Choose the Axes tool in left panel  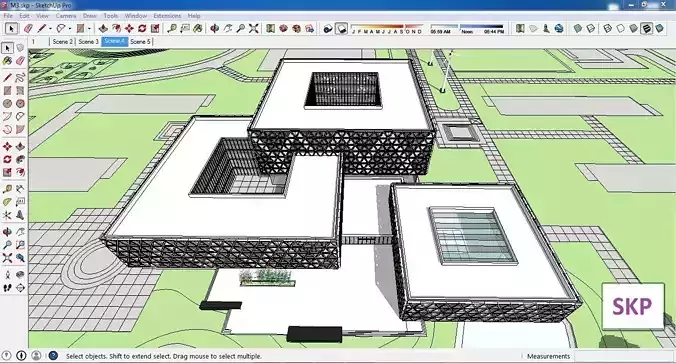7,215
